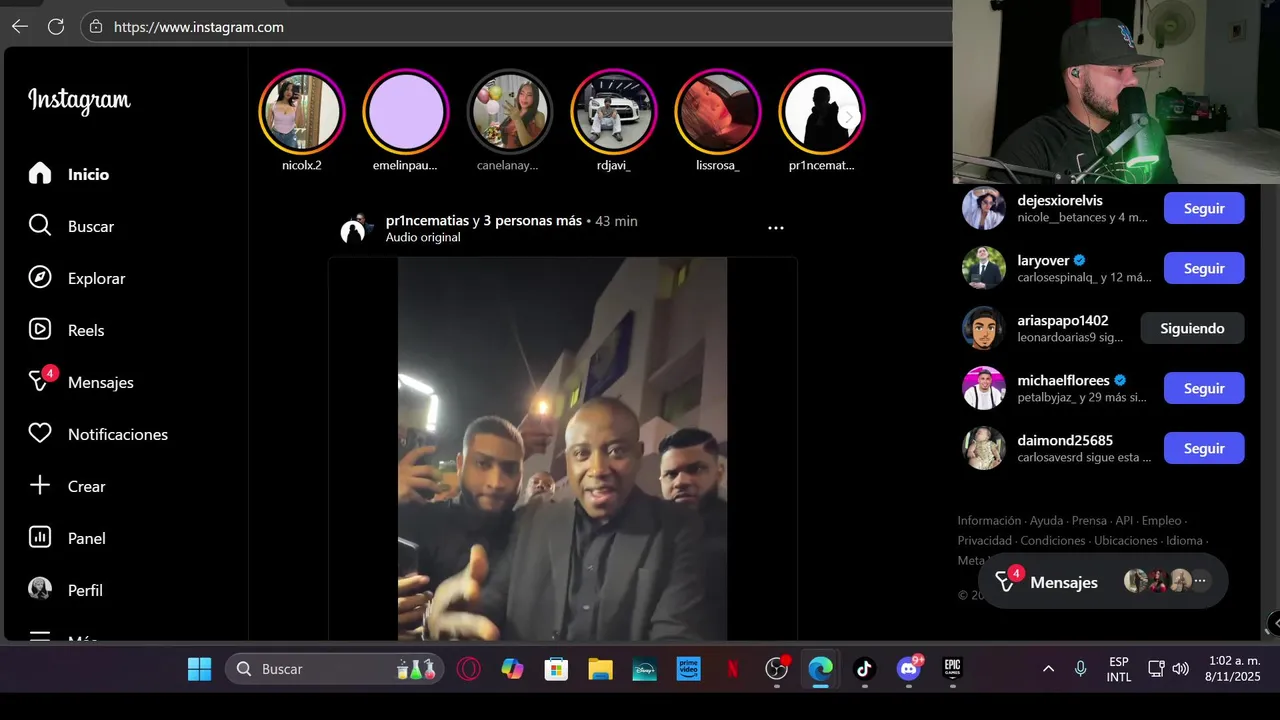The image size is (1280, 720).
Task: Follow daimond25685 with Seguir
Action: coord(1204,448)
